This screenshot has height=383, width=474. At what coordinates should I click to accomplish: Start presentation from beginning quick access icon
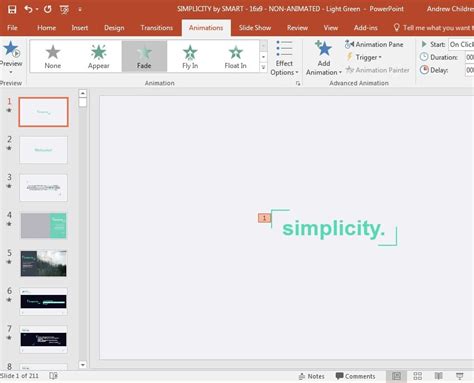point(64,10)
